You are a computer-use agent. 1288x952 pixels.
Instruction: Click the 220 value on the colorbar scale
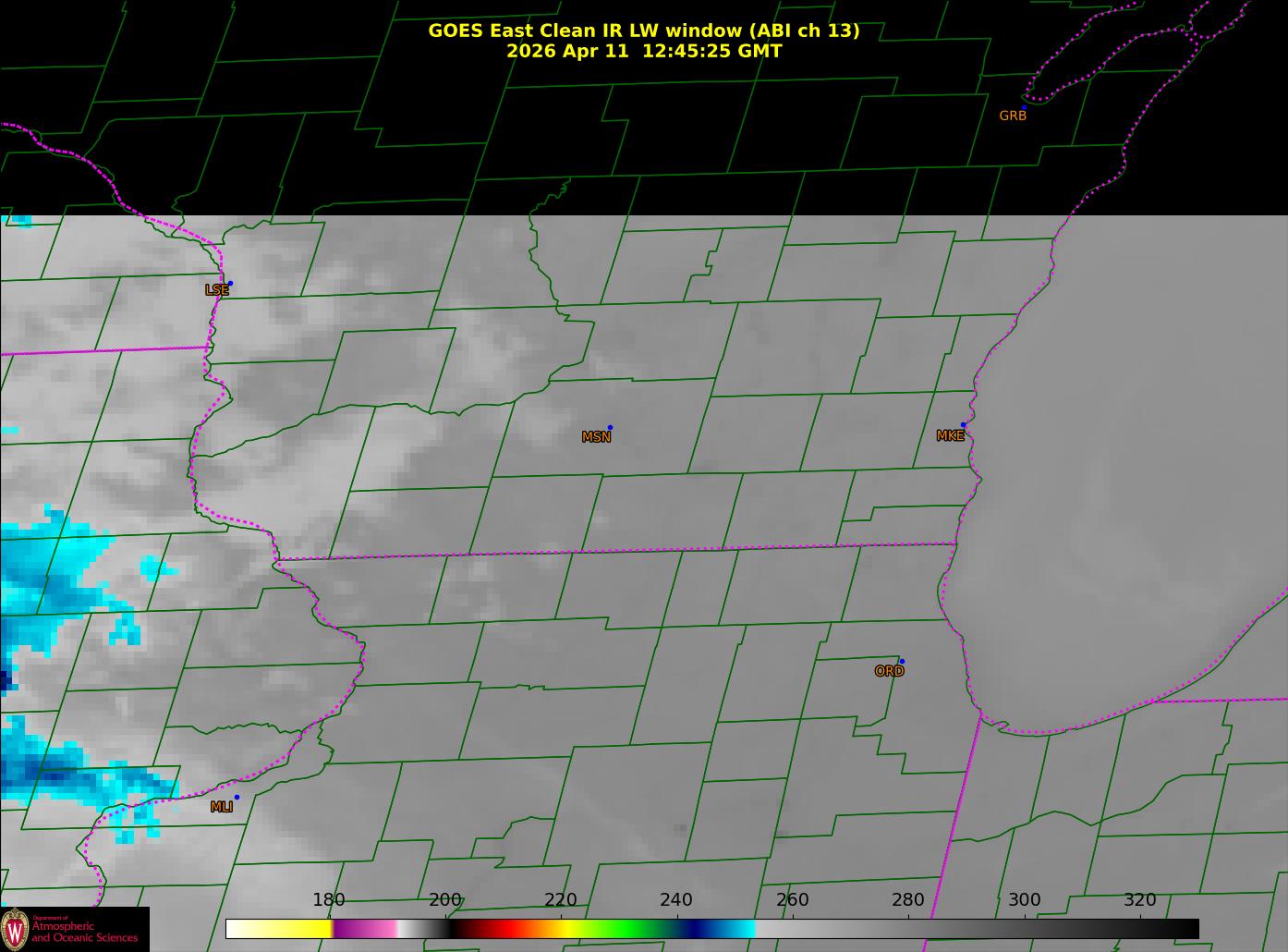(x=561, y=899)
